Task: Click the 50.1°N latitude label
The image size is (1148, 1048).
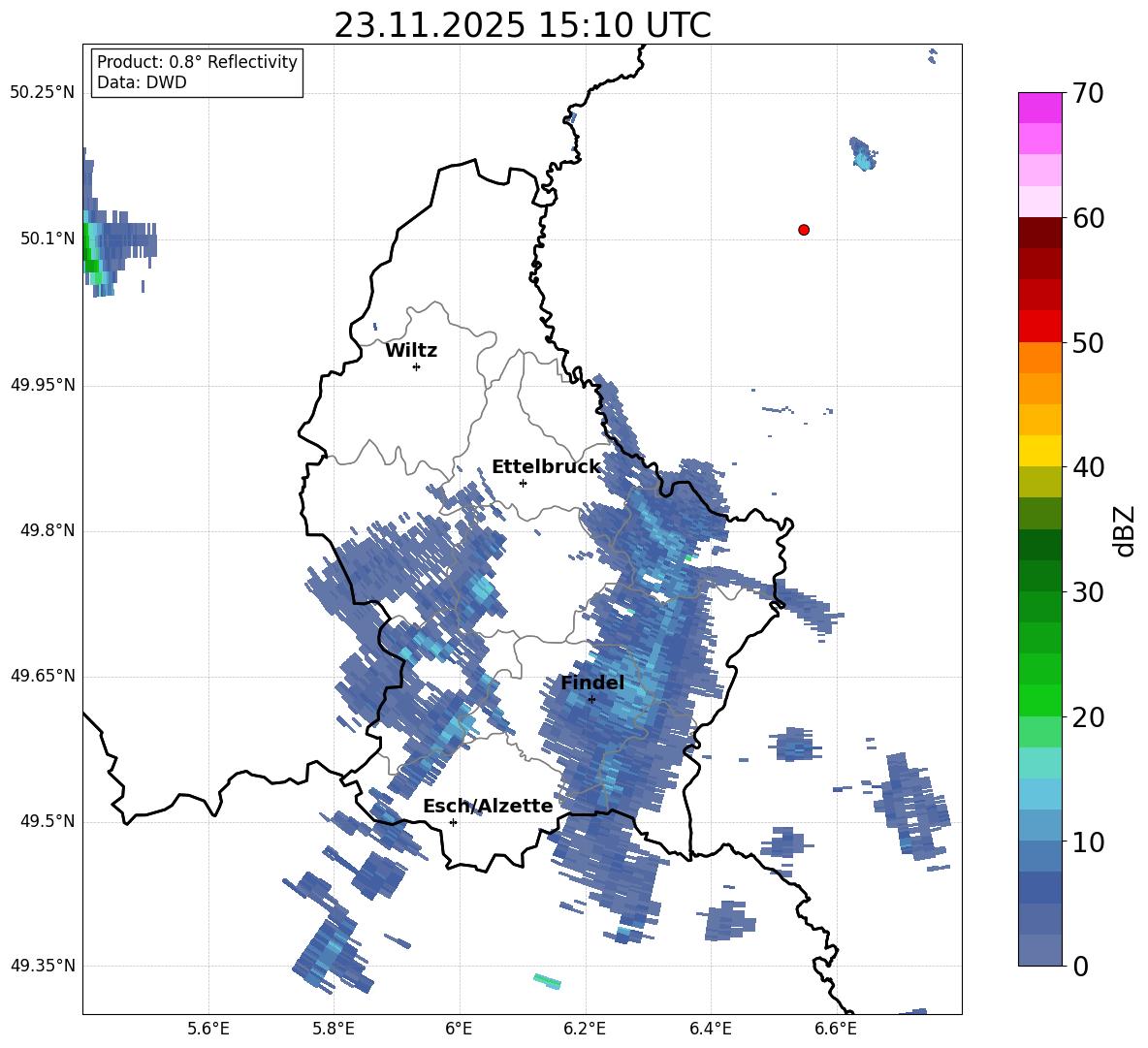Action: pyautogui.click(x=48, y=239)
